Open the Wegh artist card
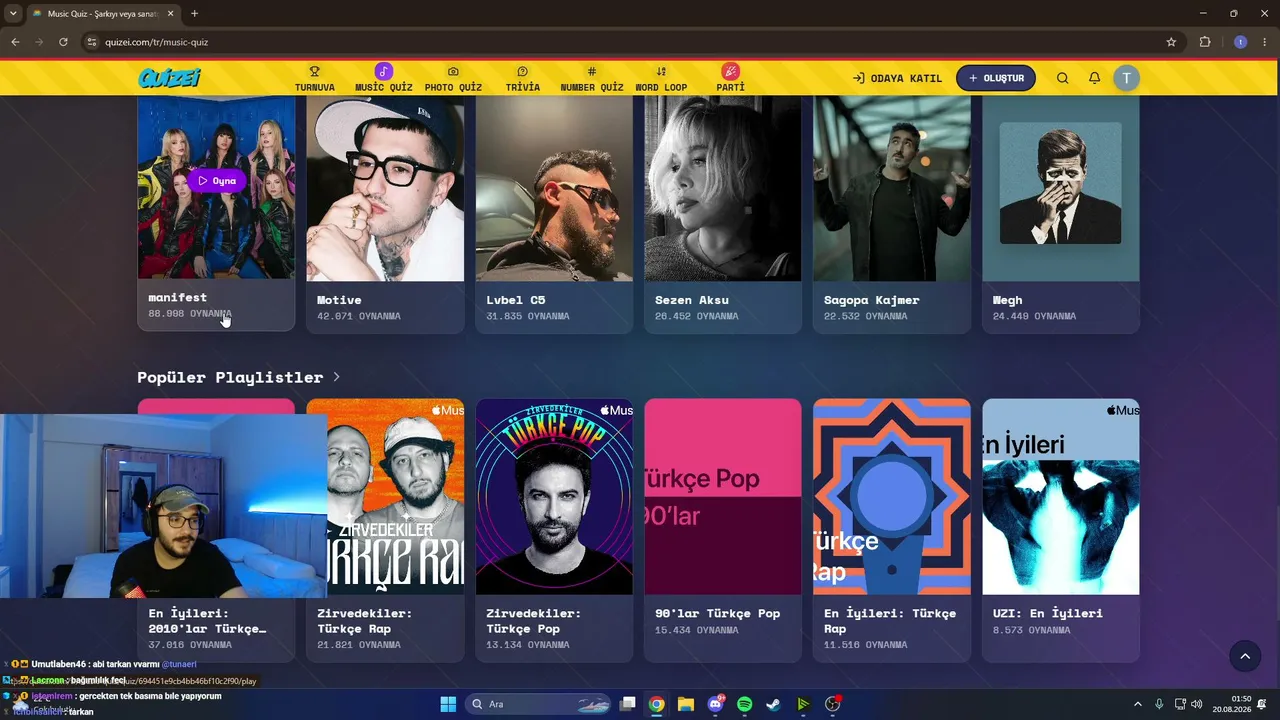This screenshot has height=720, width=1280. coord(1061,214)
